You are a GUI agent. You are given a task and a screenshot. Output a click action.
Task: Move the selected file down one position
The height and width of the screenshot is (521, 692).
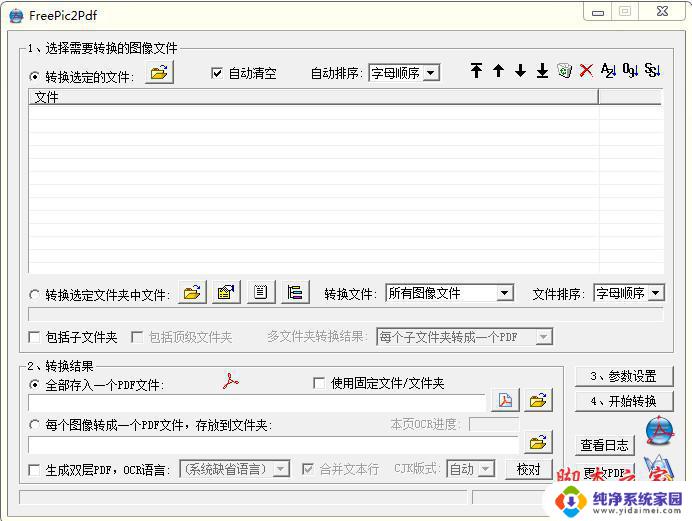520,70
